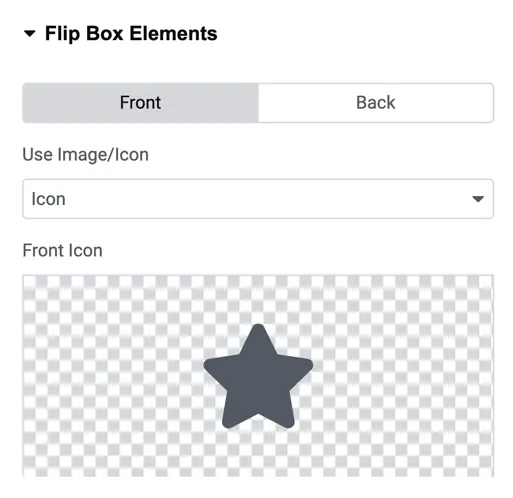
Task: Toggle the black triangle beside Flip Box Elements
Action: (30, 33)
